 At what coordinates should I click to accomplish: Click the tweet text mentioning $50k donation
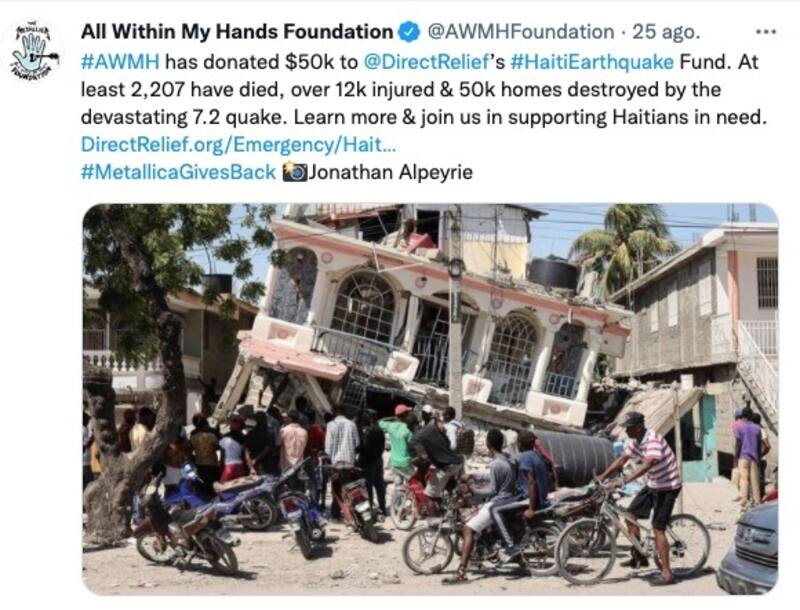point(262,62)
